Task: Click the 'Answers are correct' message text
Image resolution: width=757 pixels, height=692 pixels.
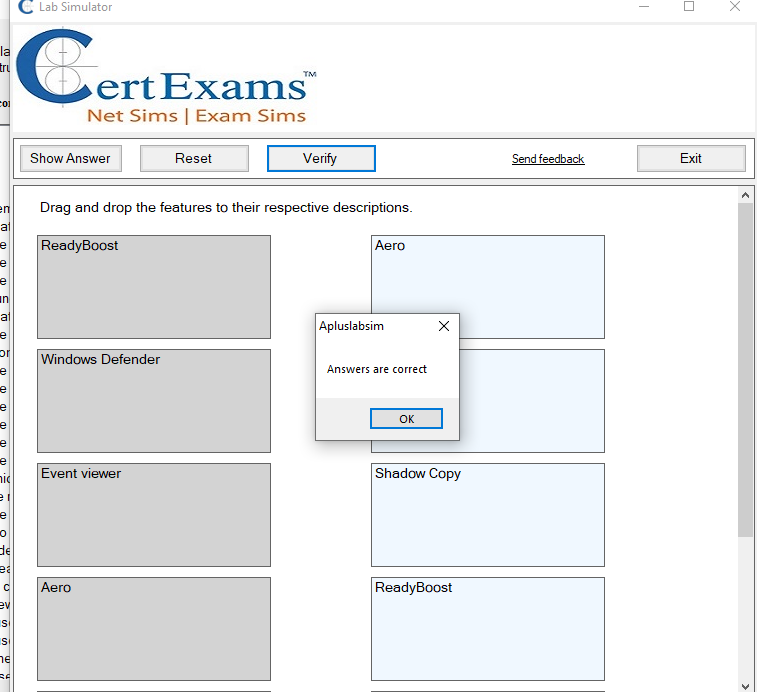Action: click(x=377, y=369)
